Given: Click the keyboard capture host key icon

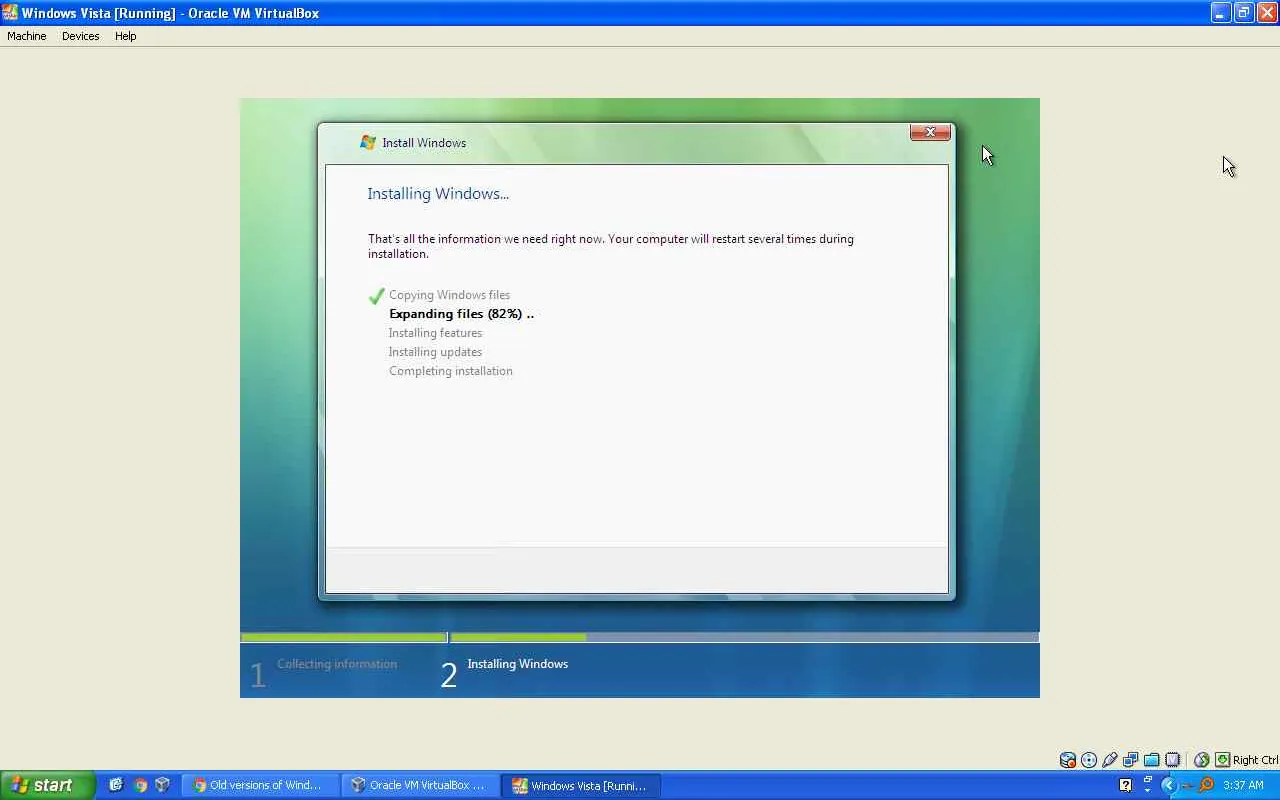Looking at the screenshot, I should click(x=1222, y=760).
